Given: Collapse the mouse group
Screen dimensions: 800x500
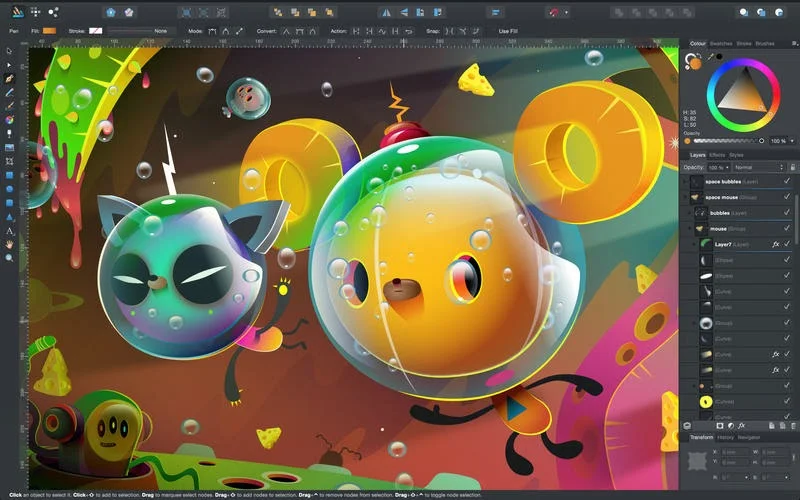Looking at the screenshot, I should coord(689,229).
